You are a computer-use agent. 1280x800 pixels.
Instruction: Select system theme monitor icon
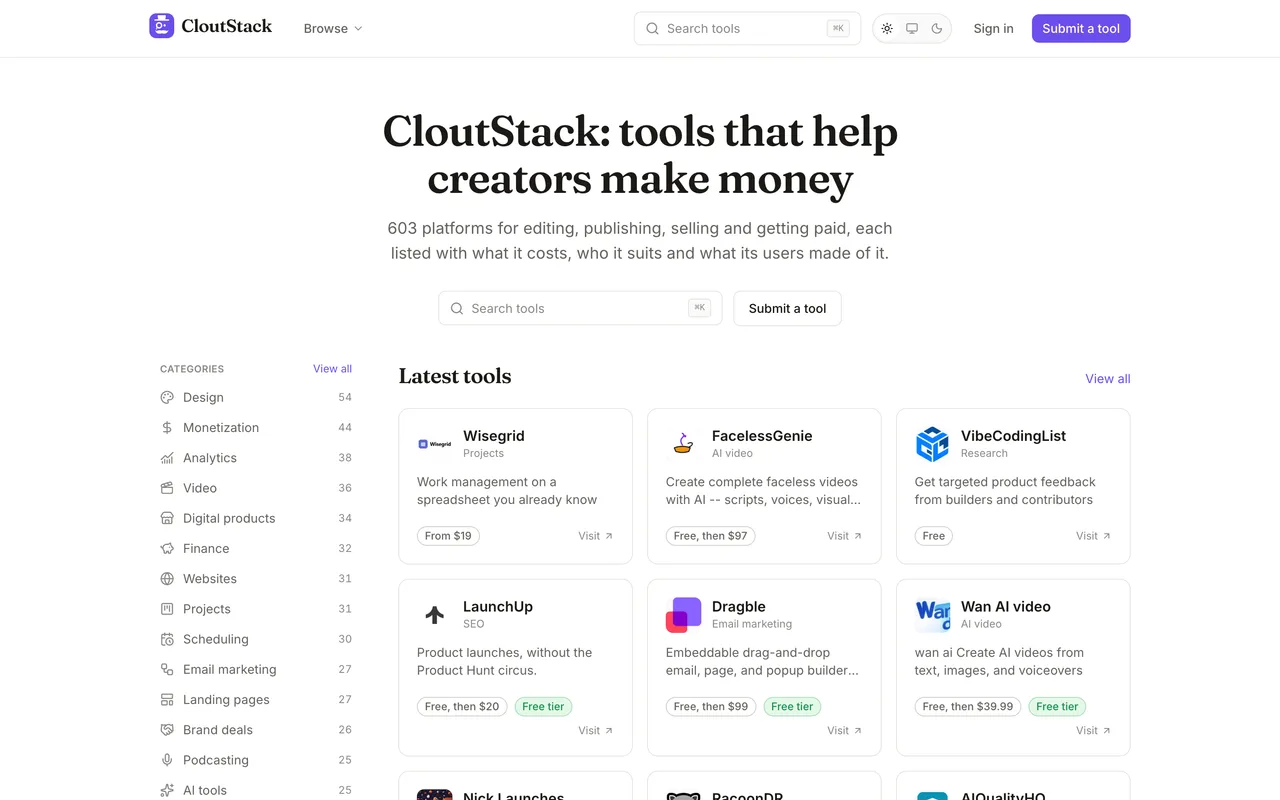pyautogui.click(x=912, y=29)
